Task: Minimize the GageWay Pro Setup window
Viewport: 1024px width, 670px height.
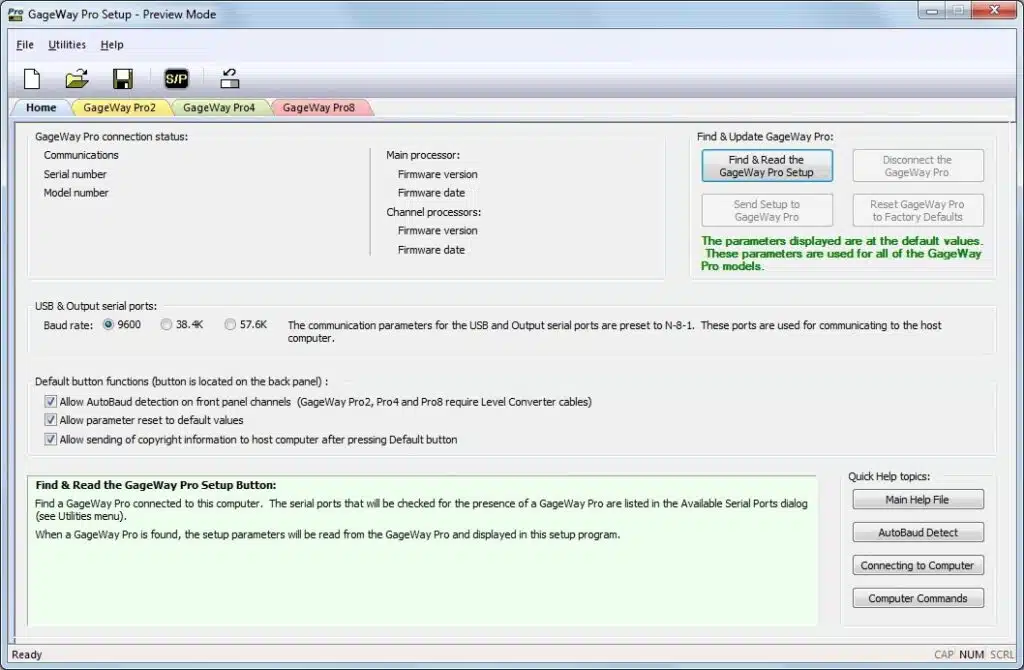Action: [x=932, y=10]
